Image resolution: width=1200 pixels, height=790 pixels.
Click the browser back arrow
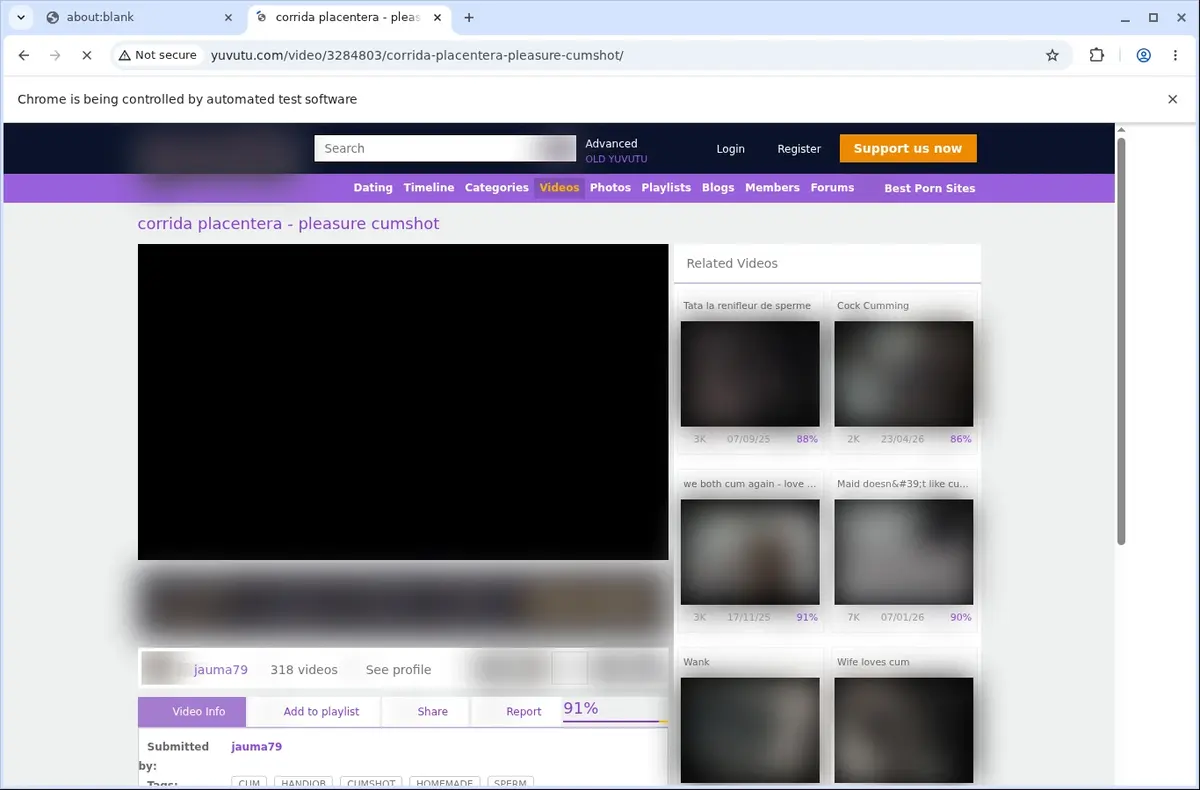click(24, 56)
